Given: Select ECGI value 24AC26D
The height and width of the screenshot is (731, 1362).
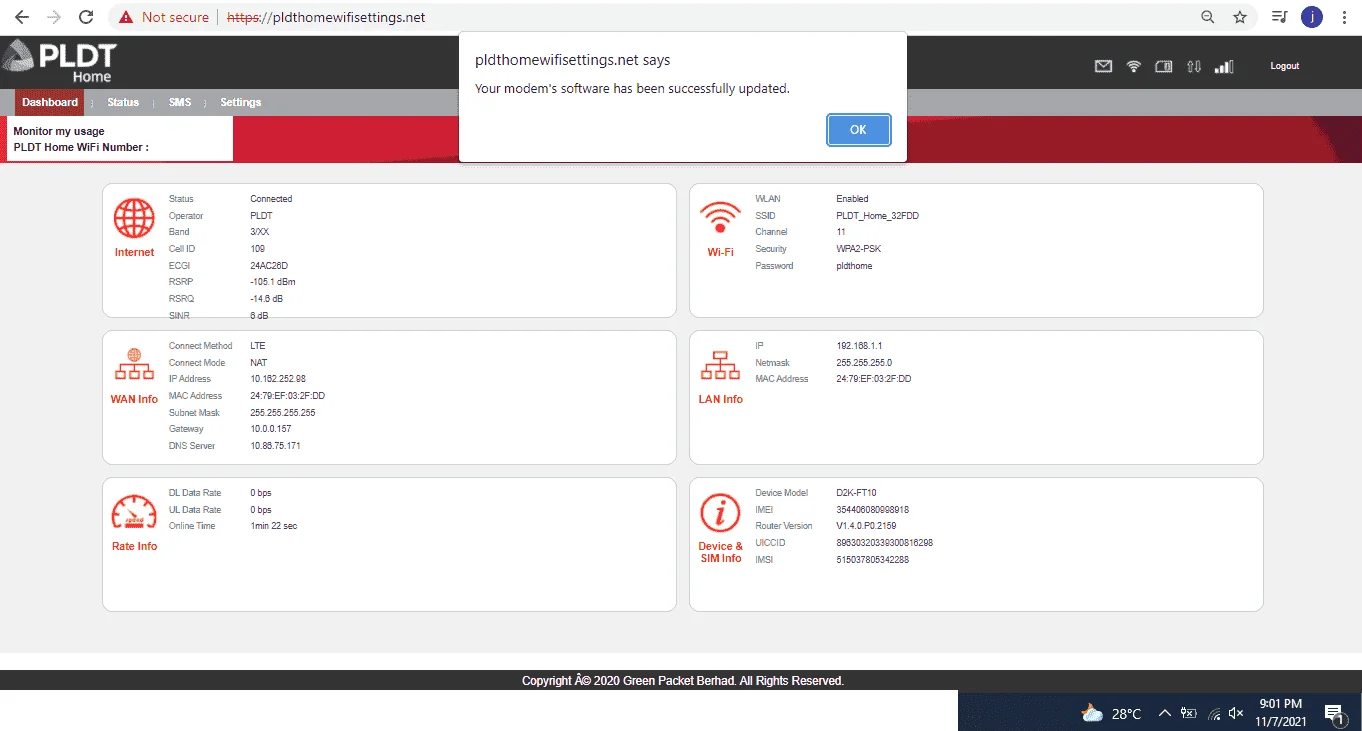Looking at the screenshot, I should coord(269,266).
